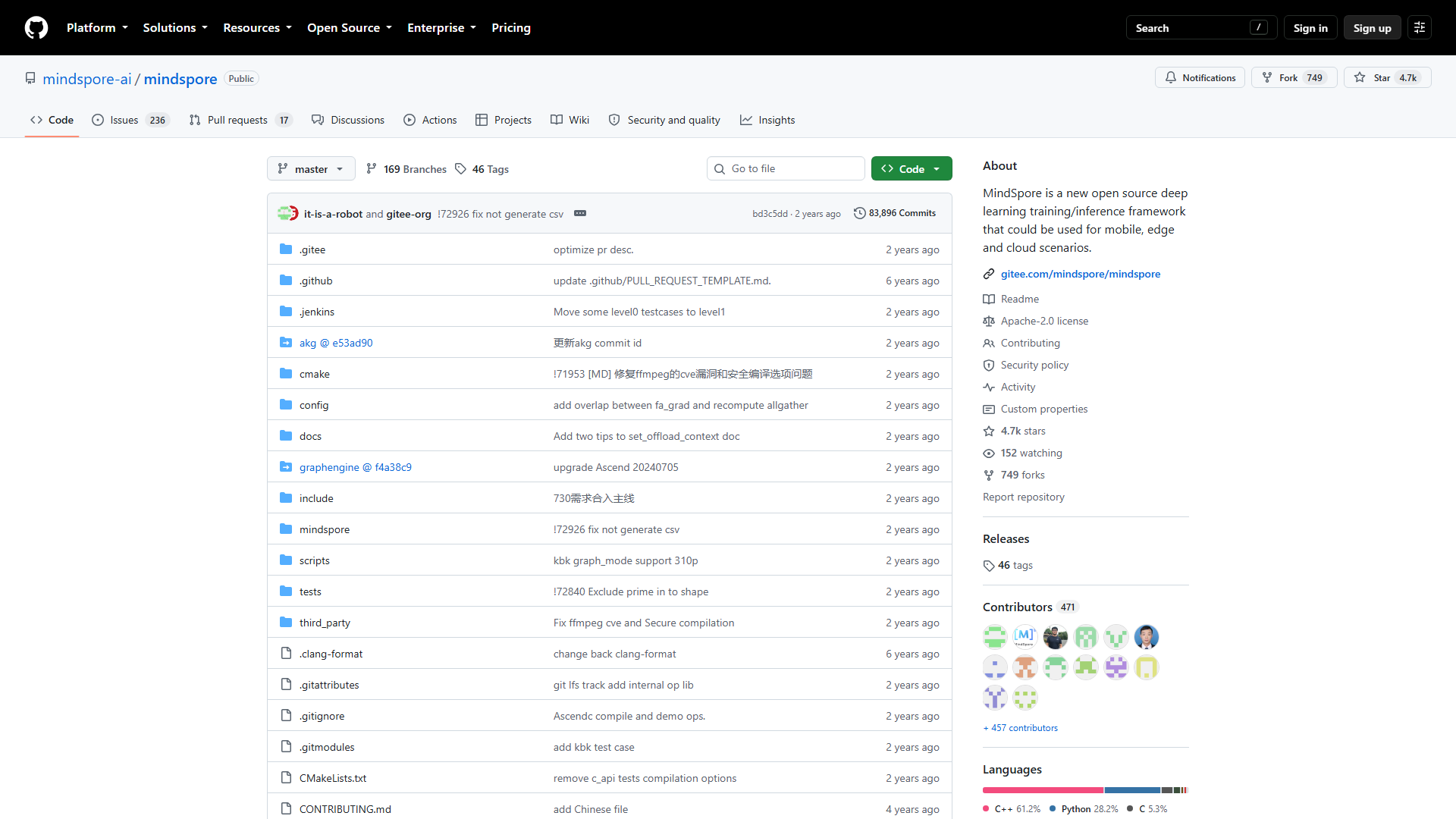1456x819 pixels.
Task: Click the bell Notifications button
Action: pos(1200,77)
